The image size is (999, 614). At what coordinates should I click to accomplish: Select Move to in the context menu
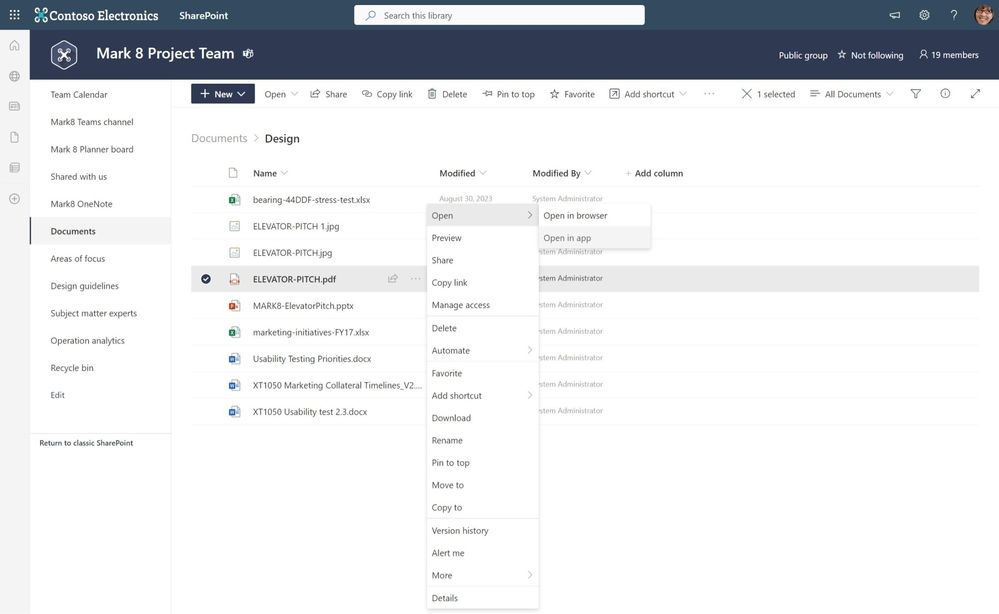point(482,485)
